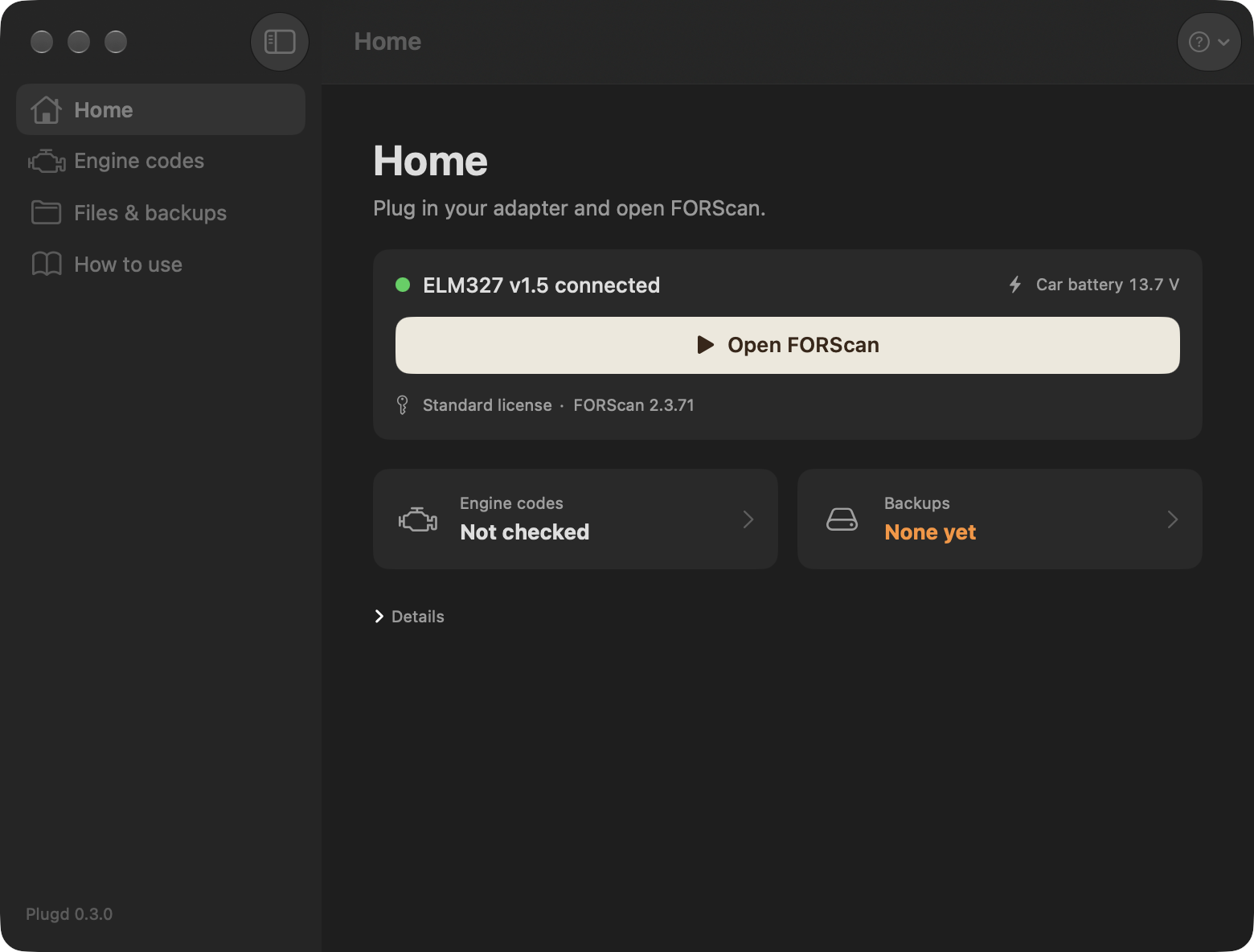Click the license key icon
Viewport: 1254px width, 952px height.
[403, 405]
